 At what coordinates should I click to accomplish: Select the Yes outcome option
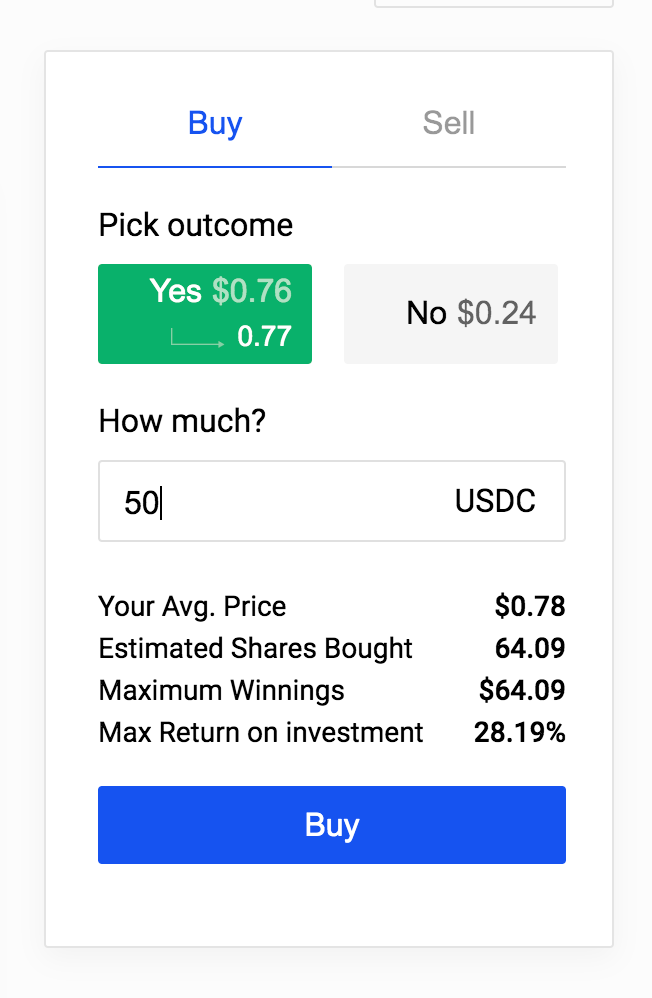pos(205,313)
